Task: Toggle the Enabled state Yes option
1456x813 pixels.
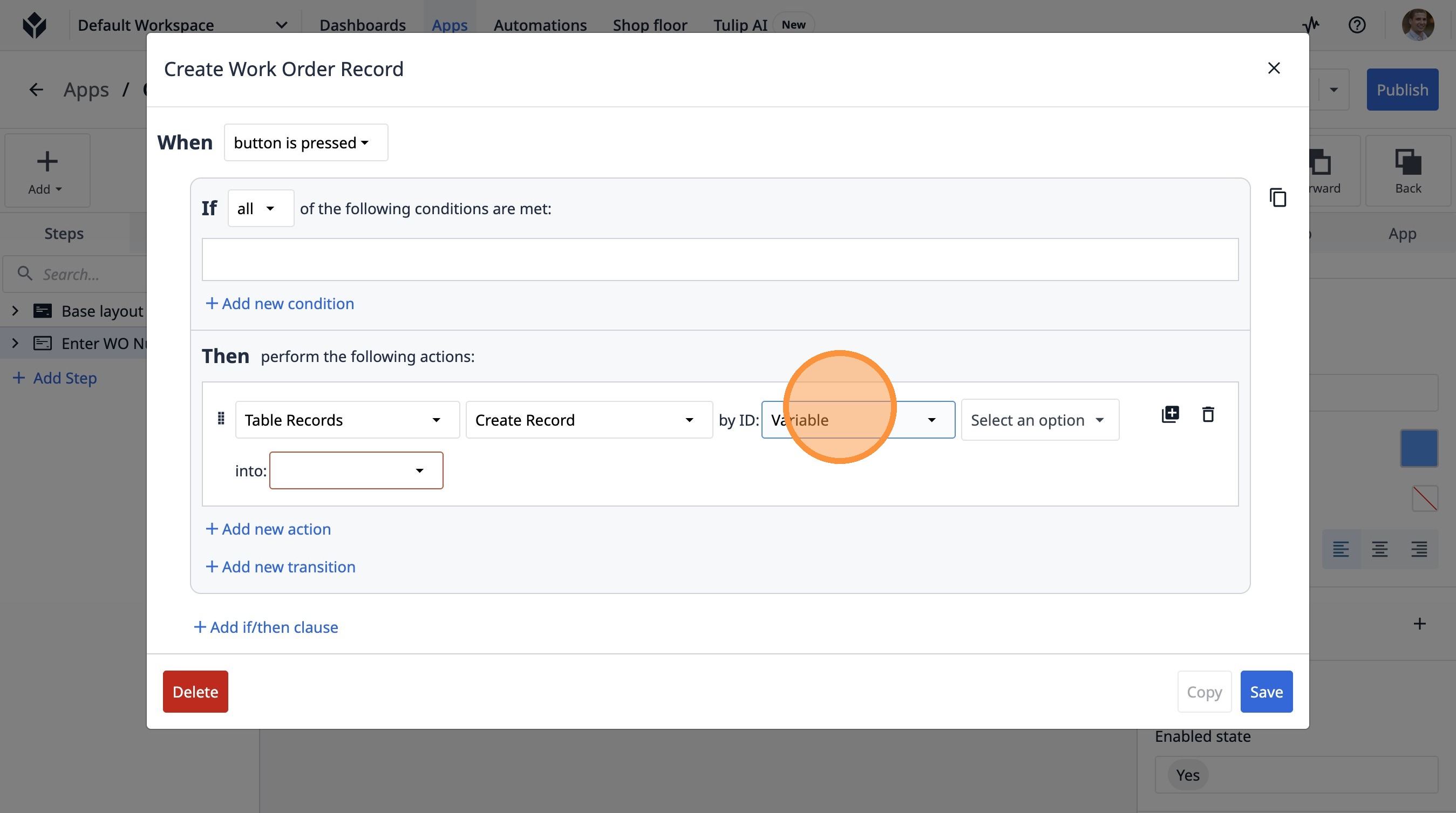Action: pos(1187,775)
